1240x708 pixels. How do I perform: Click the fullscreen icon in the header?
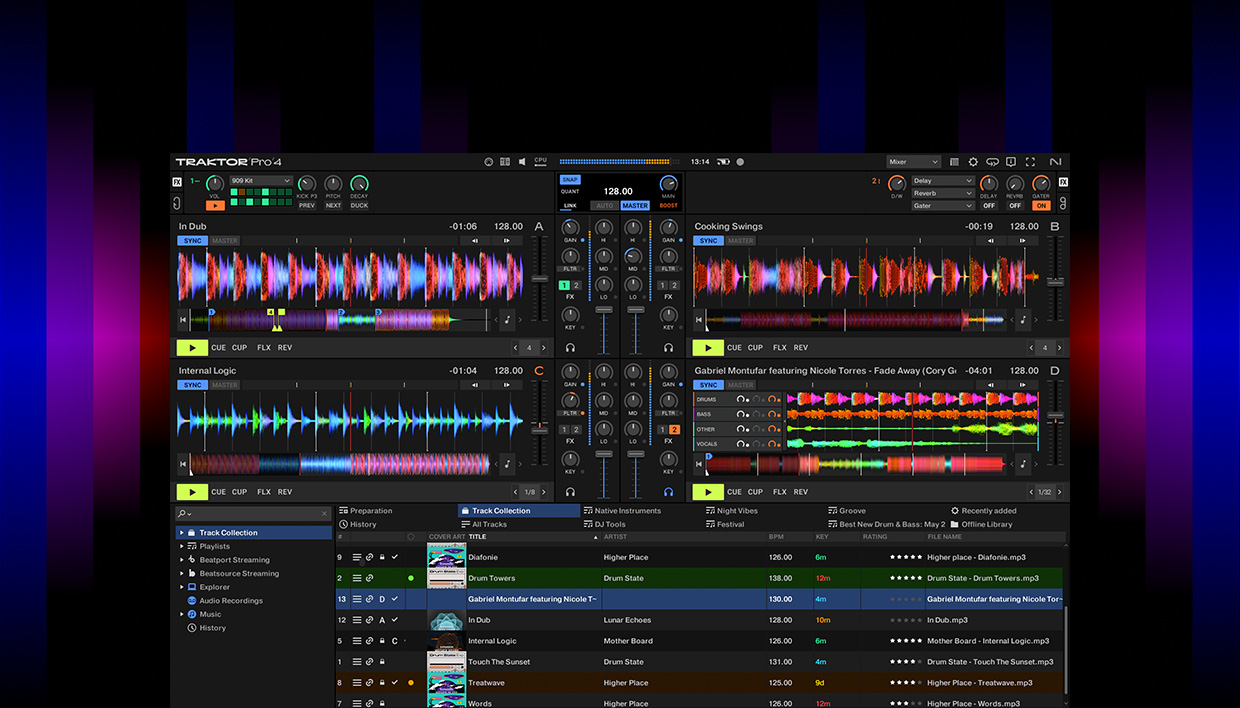point(1031,161)
